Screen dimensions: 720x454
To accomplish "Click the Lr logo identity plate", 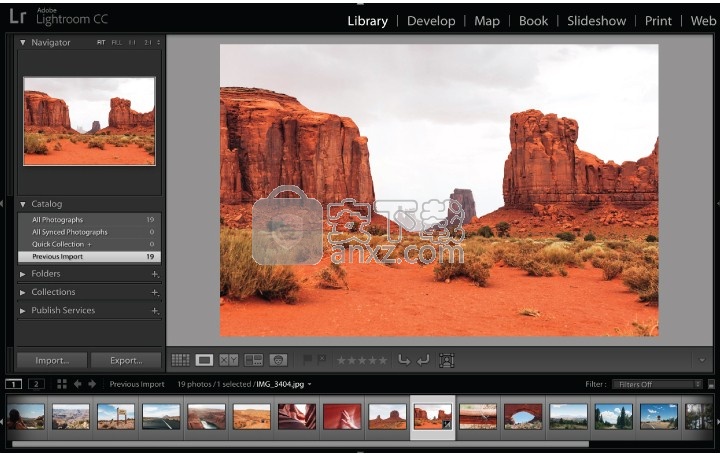I will [18, 17].
